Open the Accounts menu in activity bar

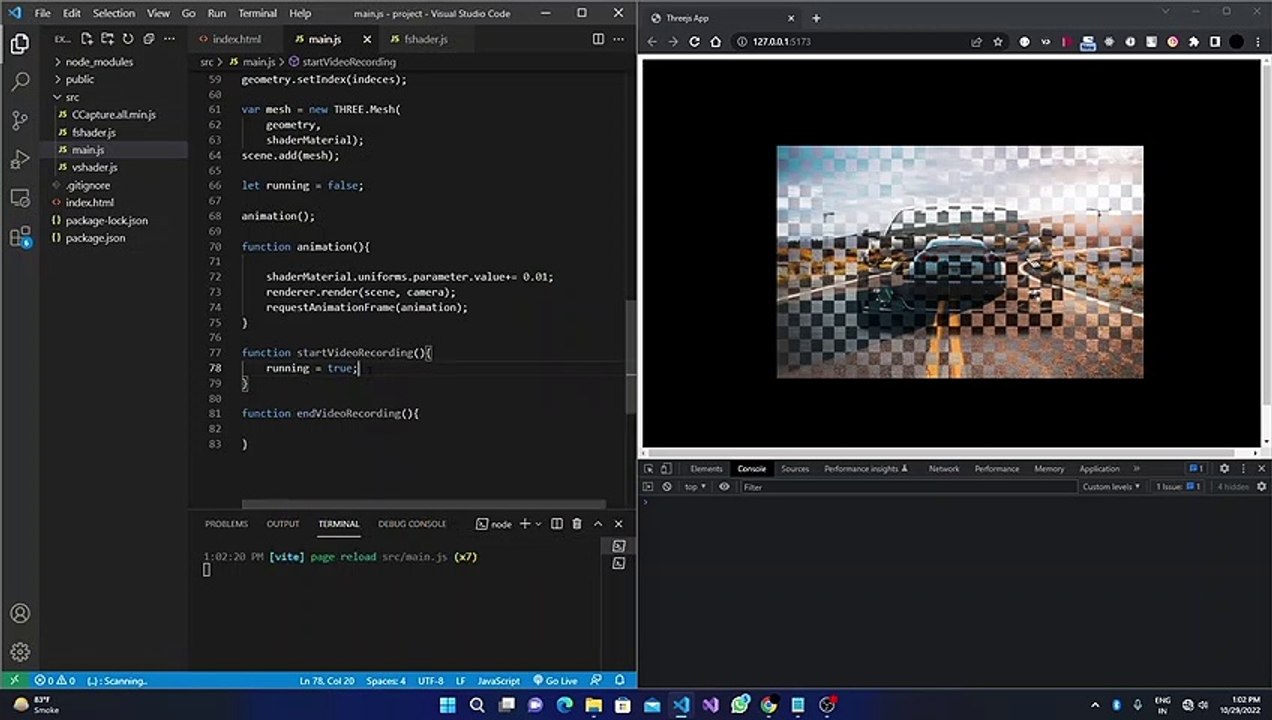tap(20, 613)
